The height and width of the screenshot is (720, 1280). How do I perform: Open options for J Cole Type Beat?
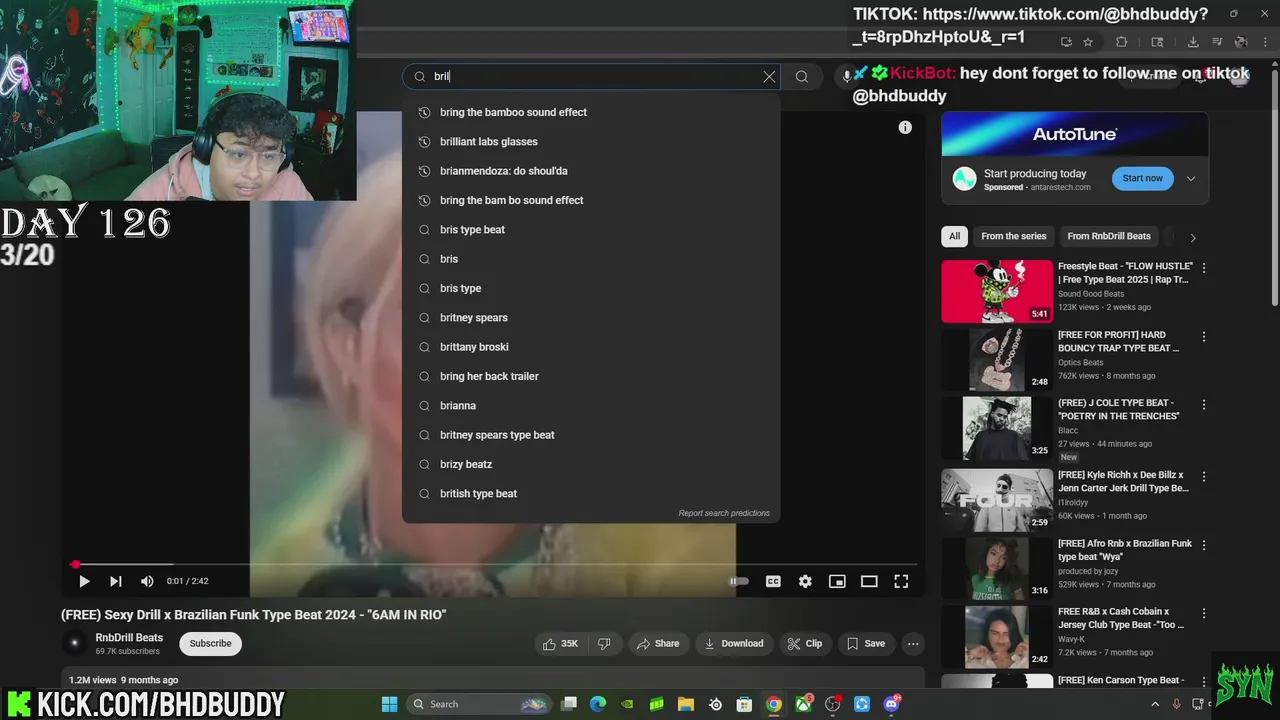coord(1204,405)
